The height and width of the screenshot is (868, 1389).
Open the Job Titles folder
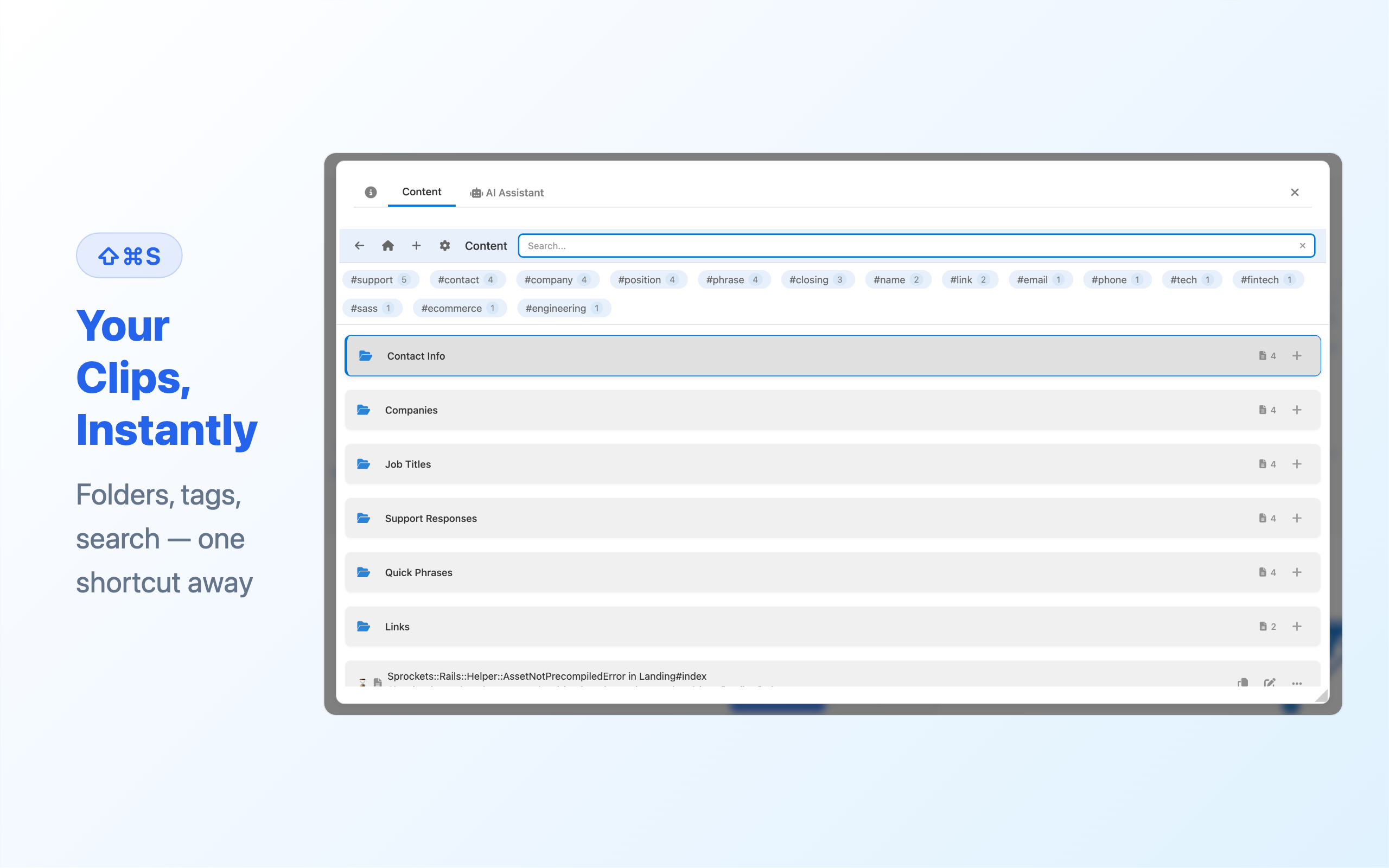407,464
